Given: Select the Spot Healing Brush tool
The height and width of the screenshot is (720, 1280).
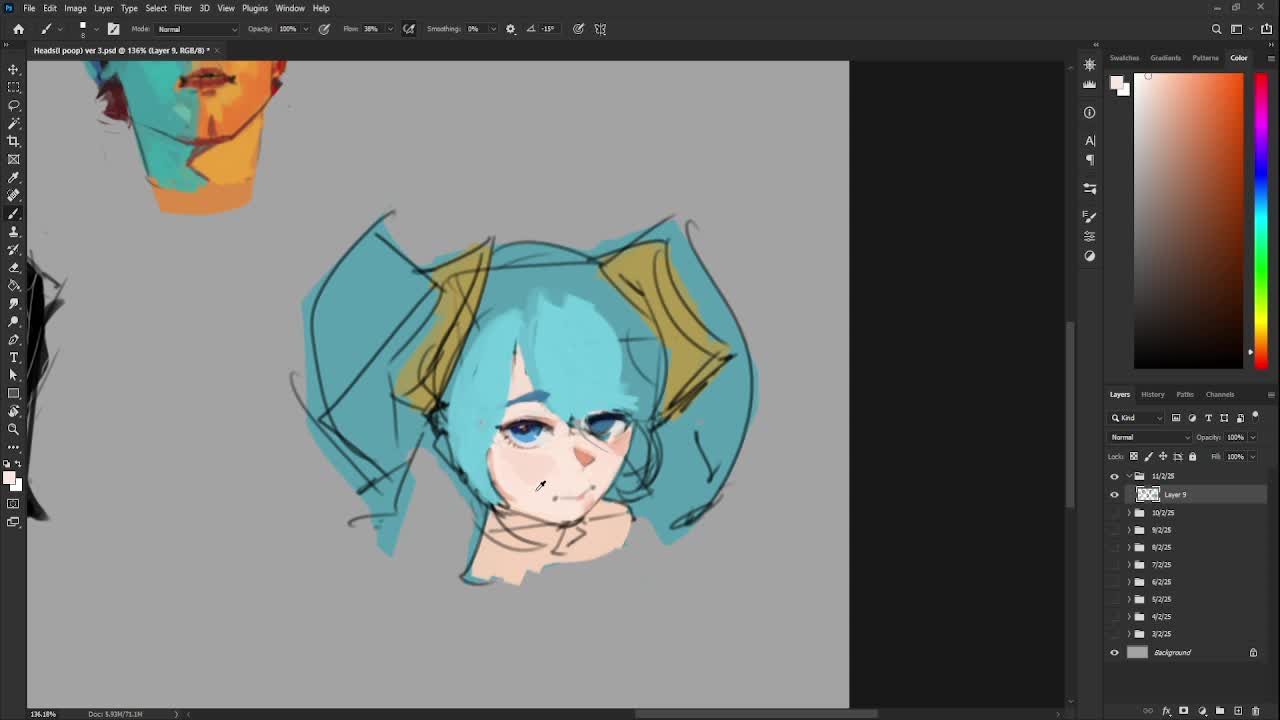Looking at the screenshot, I should pos(14,195).
